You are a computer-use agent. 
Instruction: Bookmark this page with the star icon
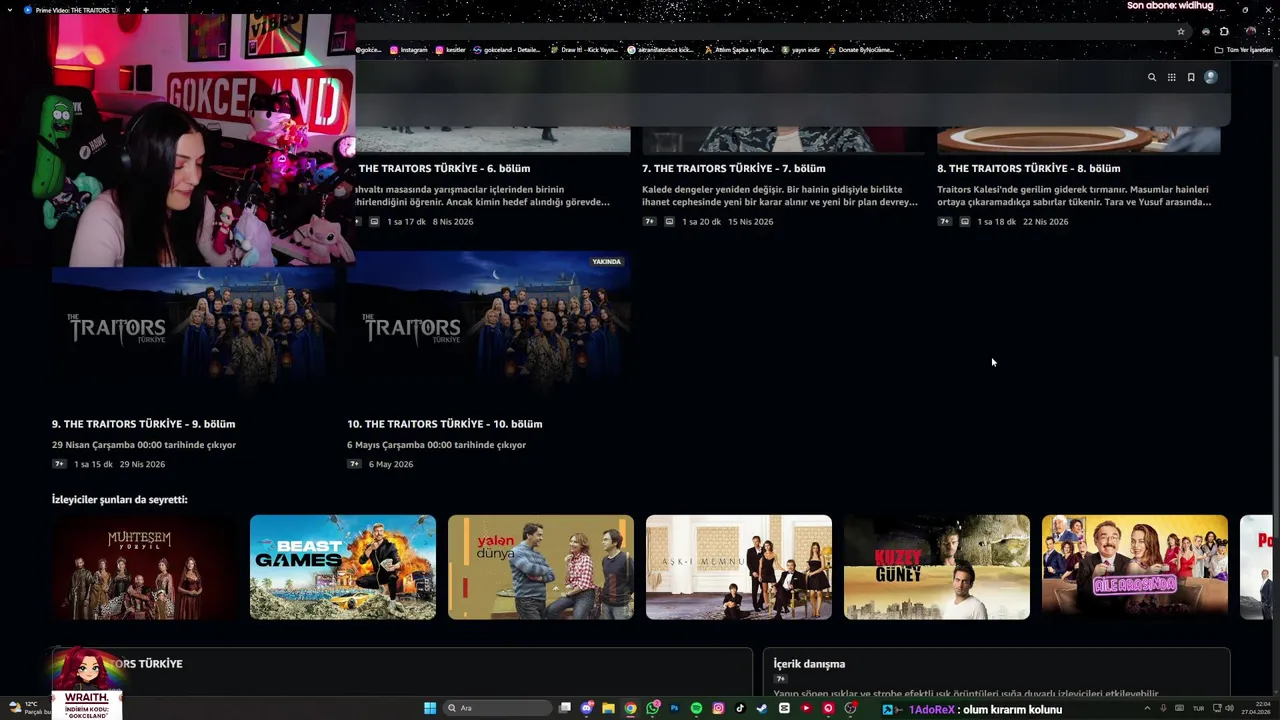(x=1181, y=31)
